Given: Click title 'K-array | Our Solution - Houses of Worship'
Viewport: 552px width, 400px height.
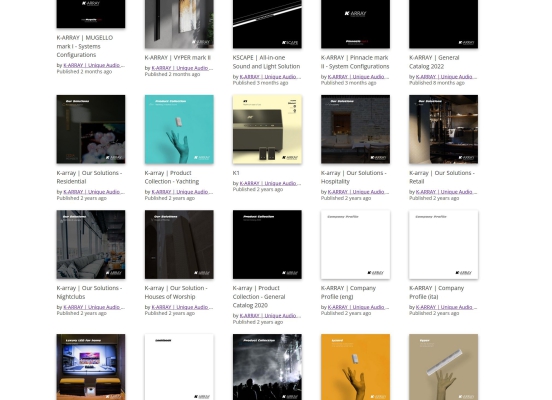Looking at the screenshot, I should 176,292.
